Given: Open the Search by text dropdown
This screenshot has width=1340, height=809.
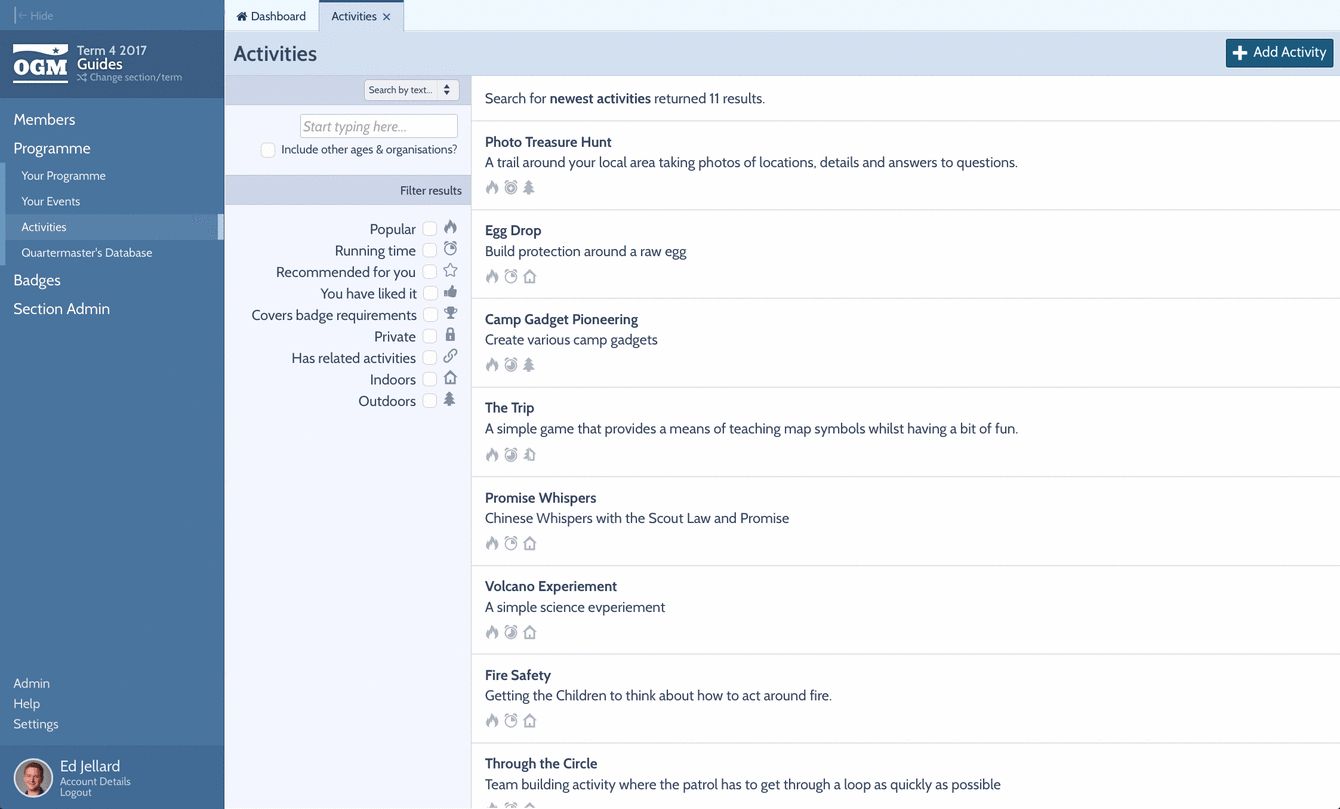Looking at the screenshot, I should [411, 90].
